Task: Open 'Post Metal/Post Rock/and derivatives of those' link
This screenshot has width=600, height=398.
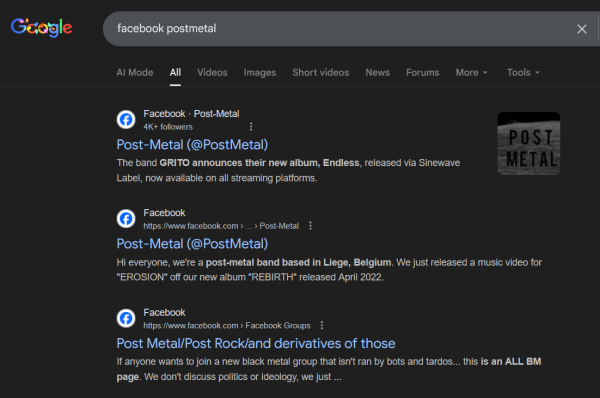Action: [x=256, y=343]
